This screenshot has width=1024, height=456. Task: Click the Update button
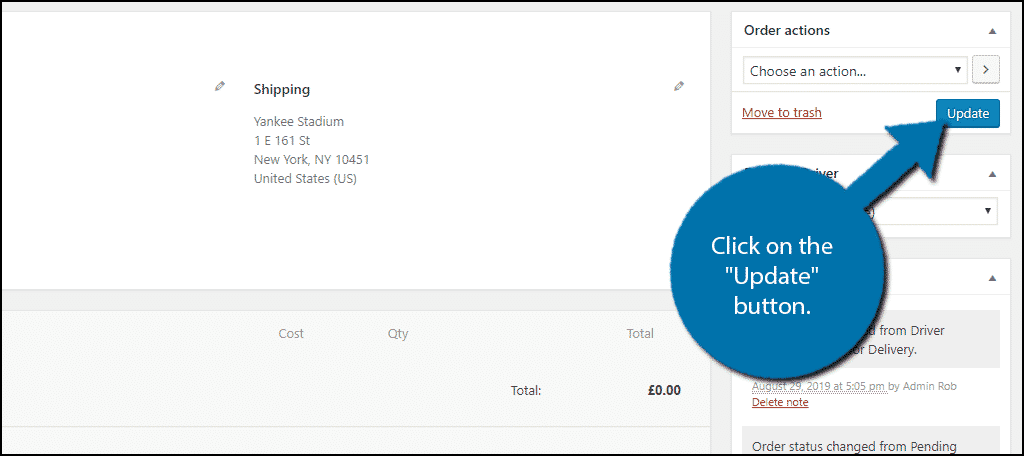(x=968, y=114)
